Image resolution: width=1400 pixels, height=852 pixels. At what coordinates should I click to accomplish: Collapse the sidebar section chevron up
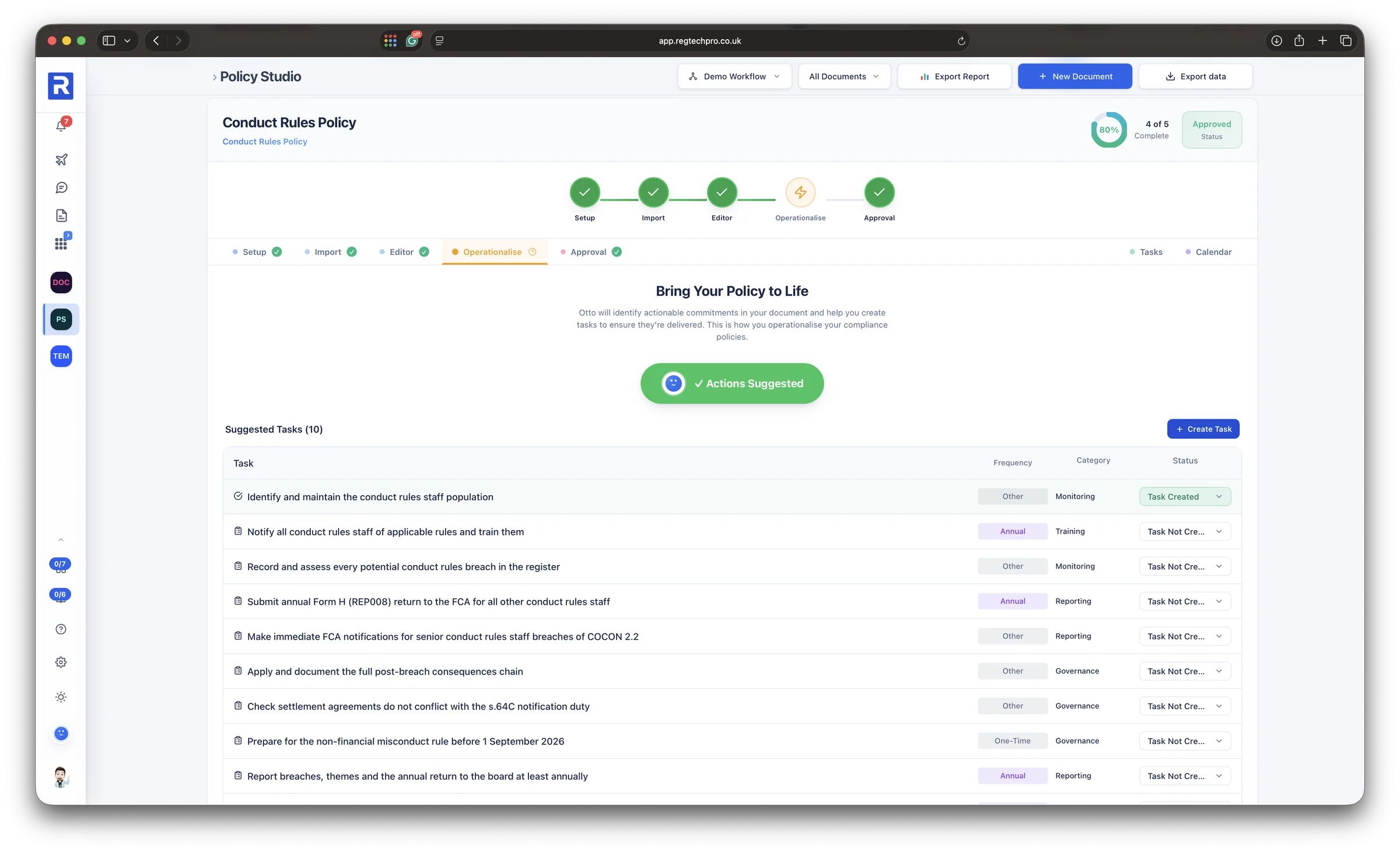click(x=61, y=540)
